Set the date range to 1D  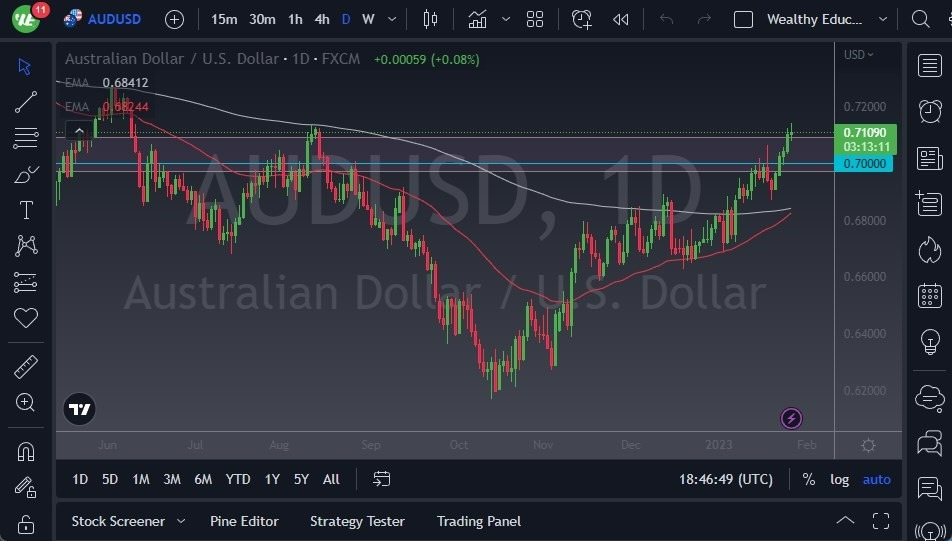(x=80, y=479)
